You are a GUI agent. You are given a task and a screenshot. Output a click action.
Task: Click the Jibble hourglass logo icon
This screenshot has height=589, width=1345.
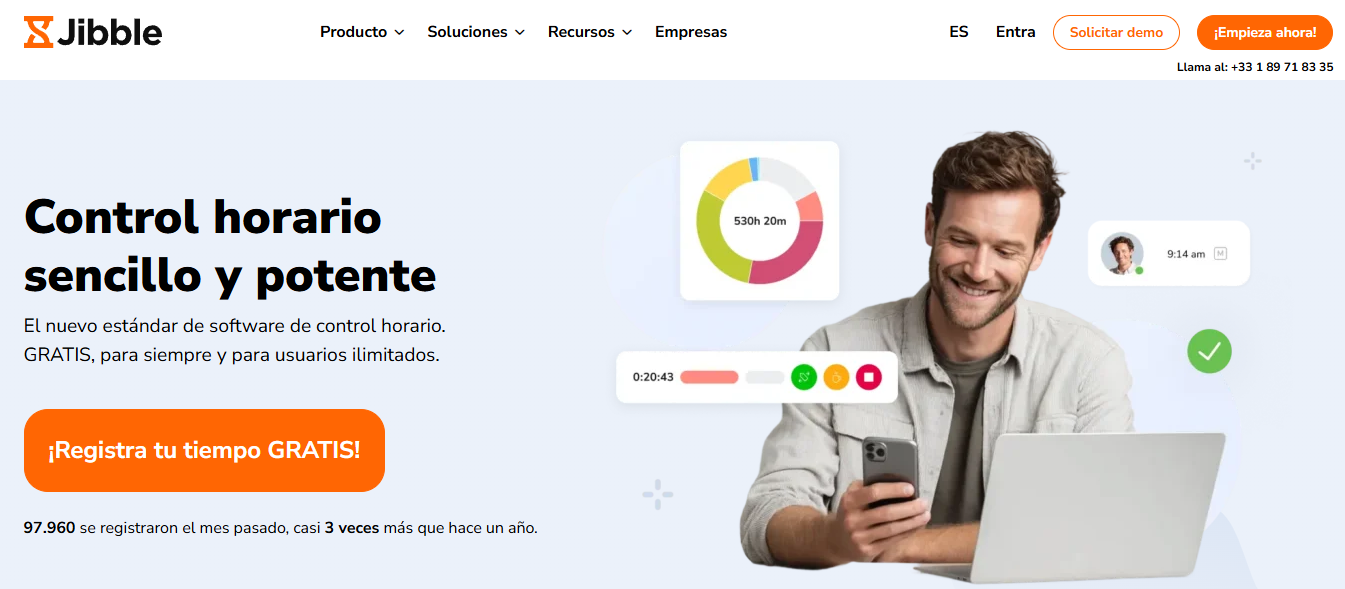38,32
